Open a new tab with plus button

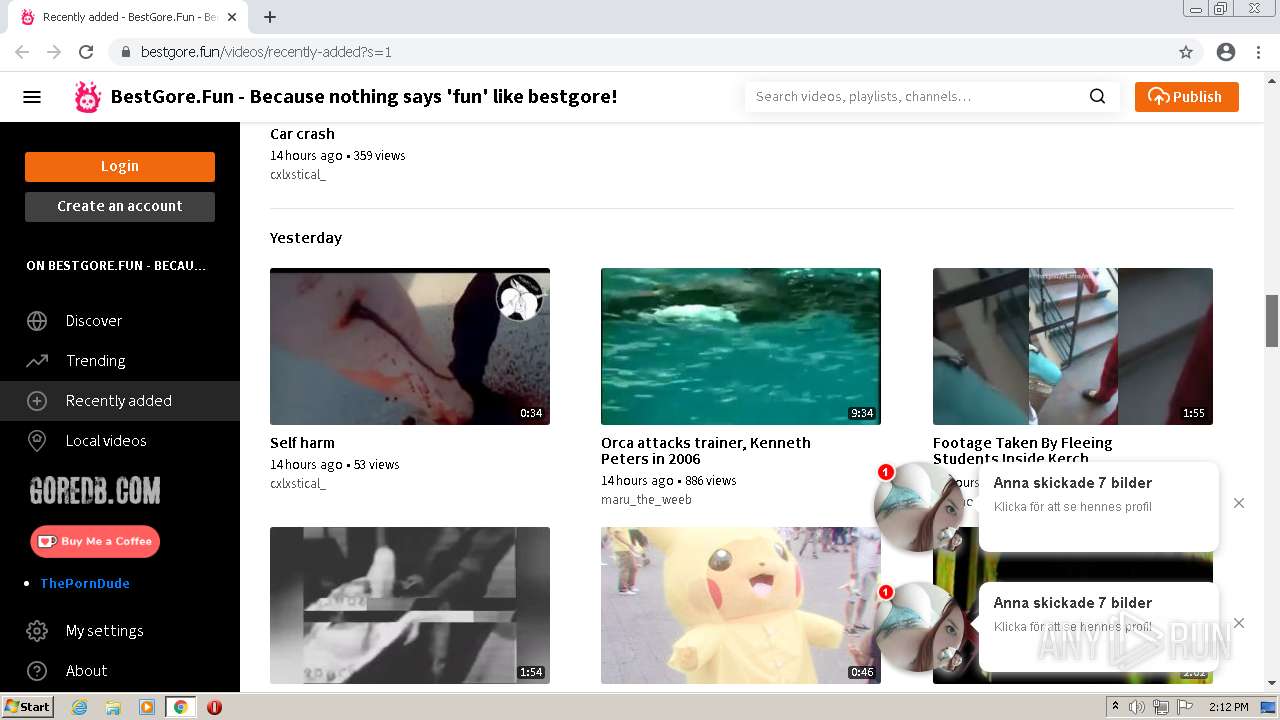pyautogui.click(x=270, y=17)
